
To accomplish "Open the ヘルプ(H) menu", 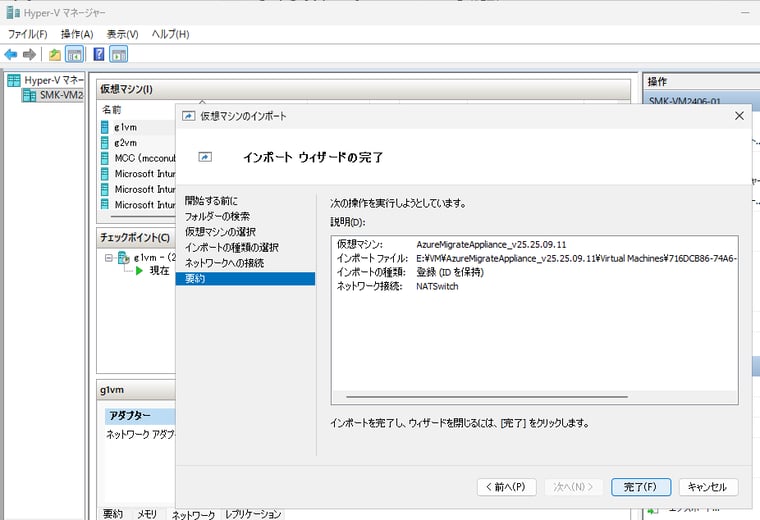I will pyautogui.click(x=170, y=34).
